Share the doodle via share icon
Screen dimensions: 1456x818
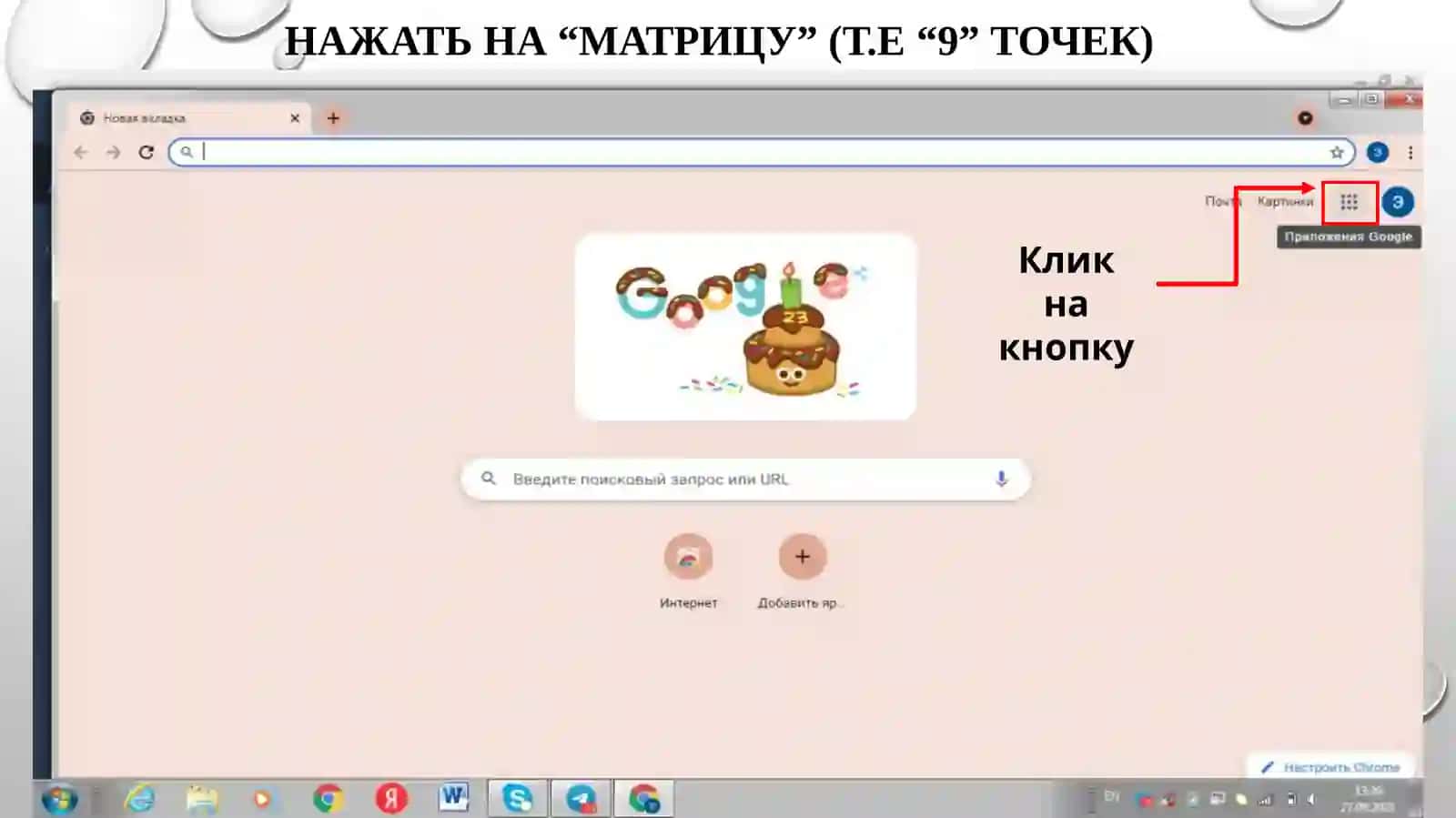coord(861,272)
